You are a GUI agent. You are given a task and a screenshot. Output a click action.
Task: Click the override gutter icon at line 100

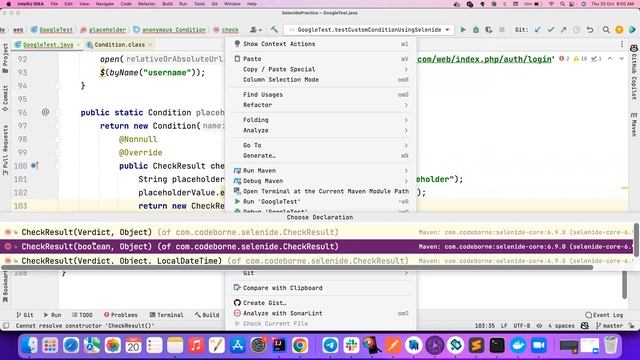pos(34,166)
